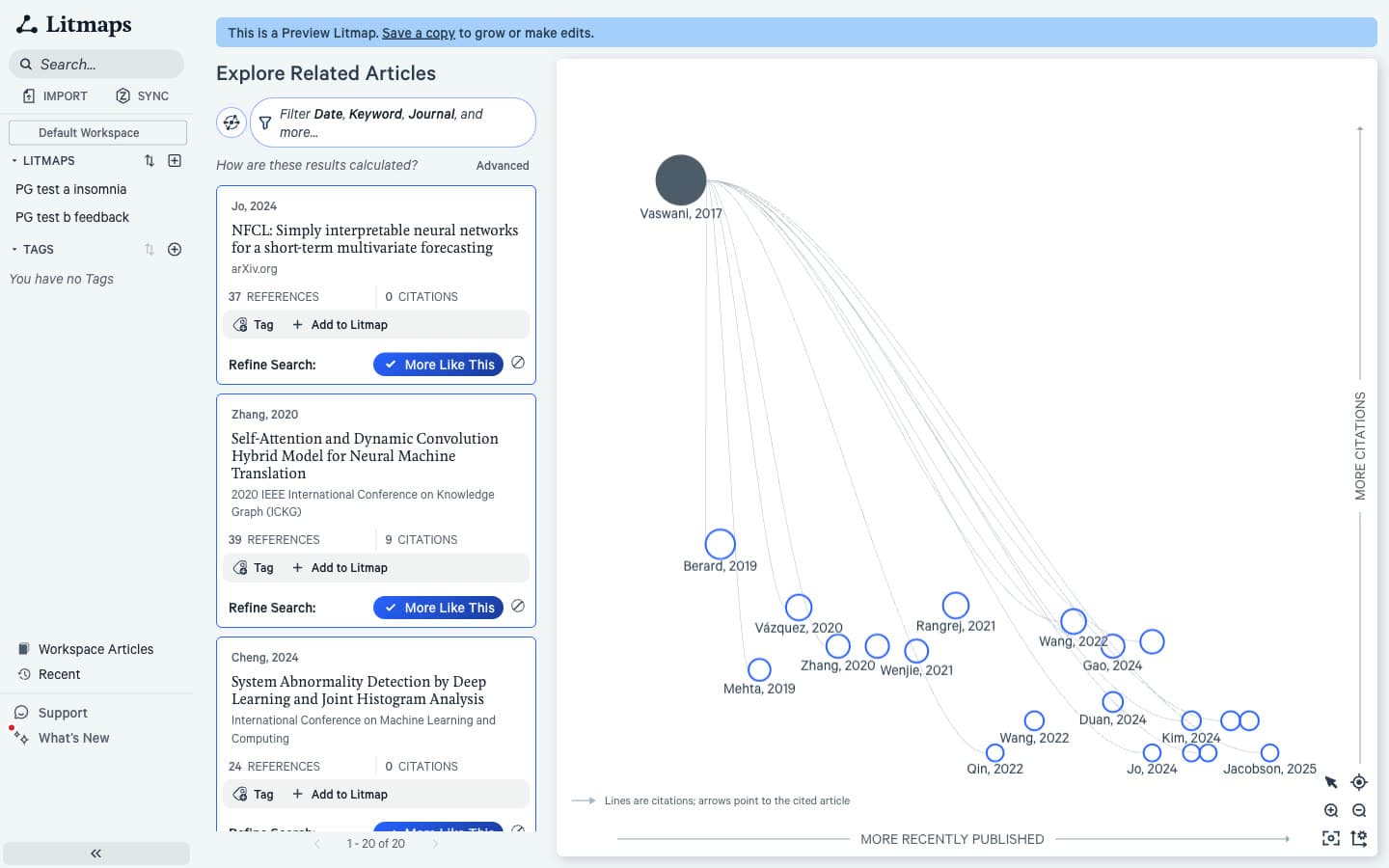Click the recenter target icon
1389x868 pixels.
tap(1359, 782)
